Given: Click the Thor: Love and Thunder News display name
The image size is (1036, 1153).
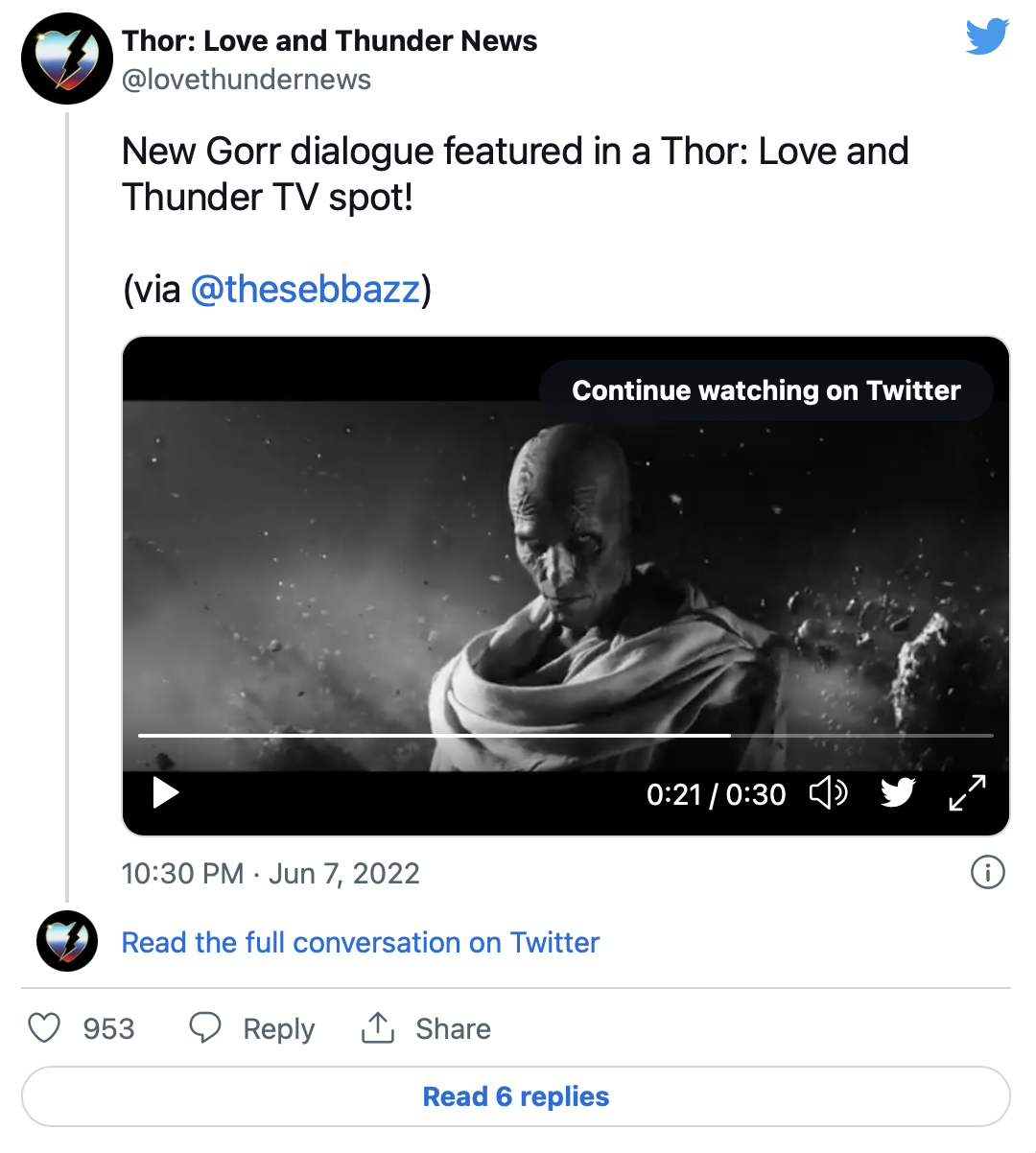Looking at the screenshot, I should pos(329,40).
